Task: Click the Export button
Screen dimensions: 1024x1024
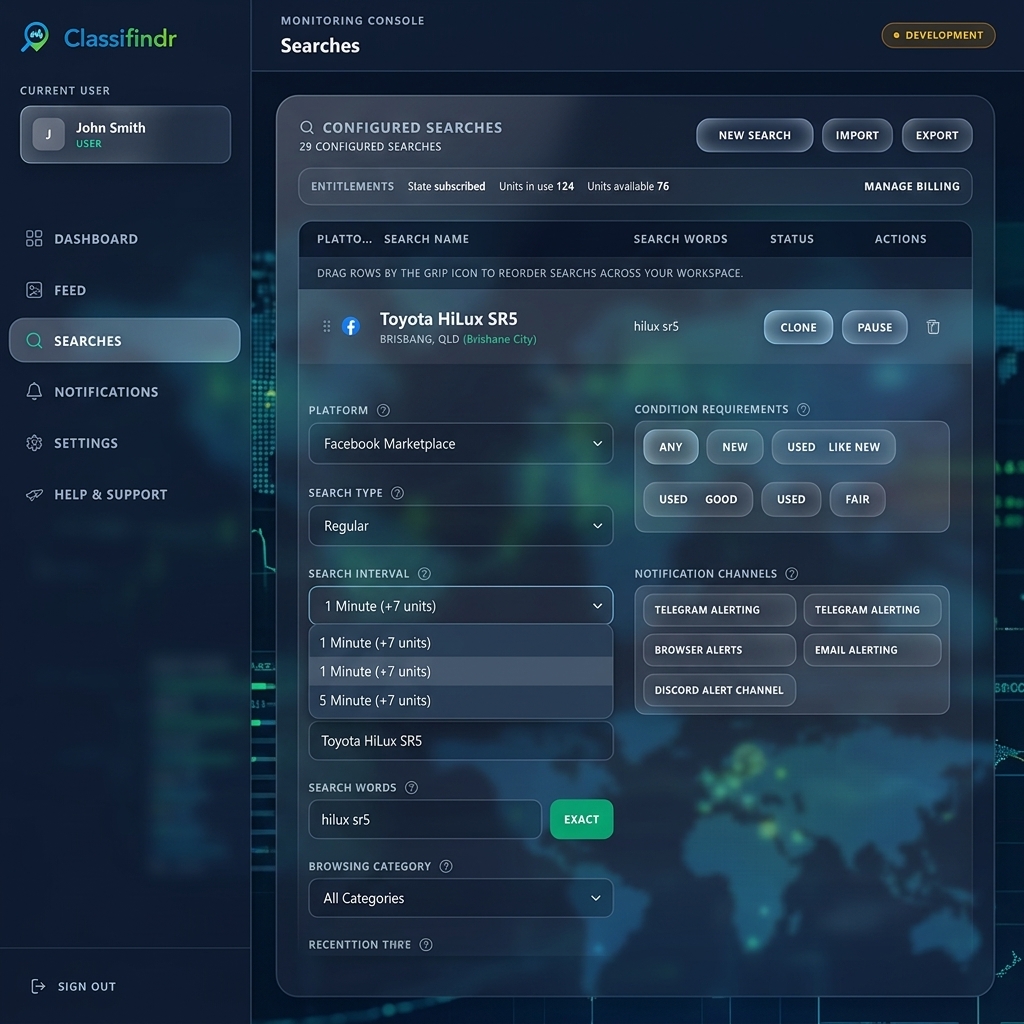Action: (936, 135)
